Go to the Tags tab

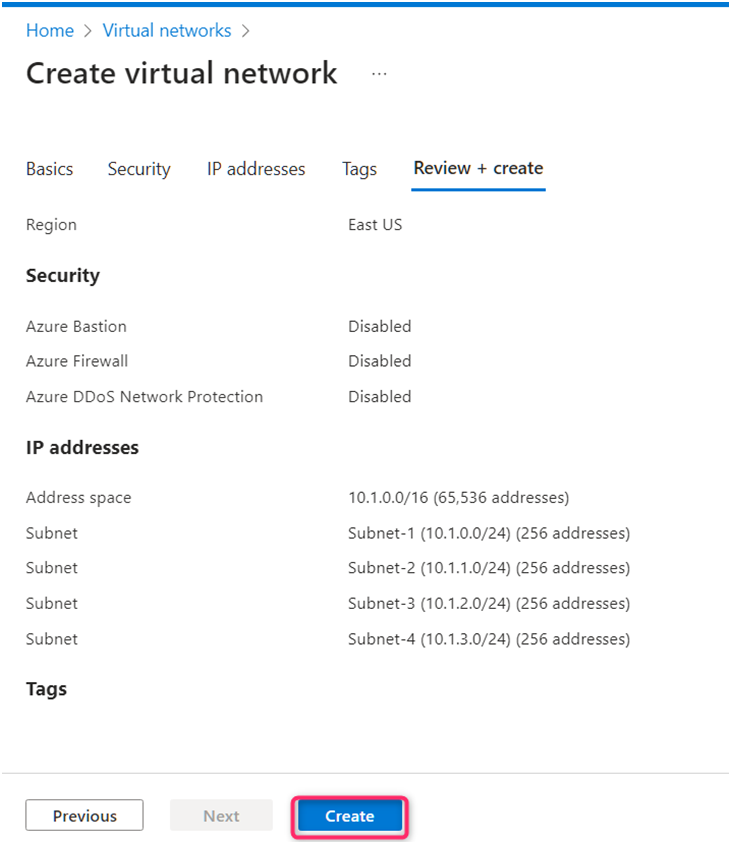(359, 169)
